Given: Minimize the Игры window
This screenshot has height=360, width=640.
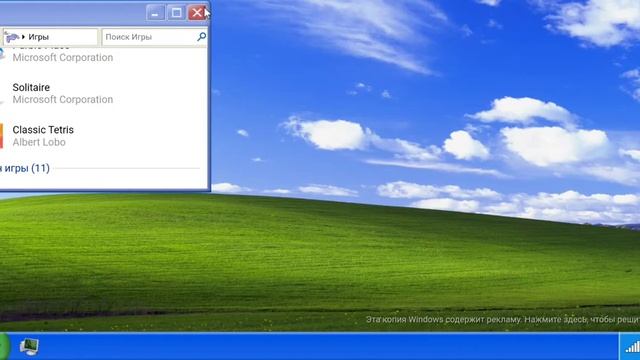Looking at the screenshot, I should [156, 13].
